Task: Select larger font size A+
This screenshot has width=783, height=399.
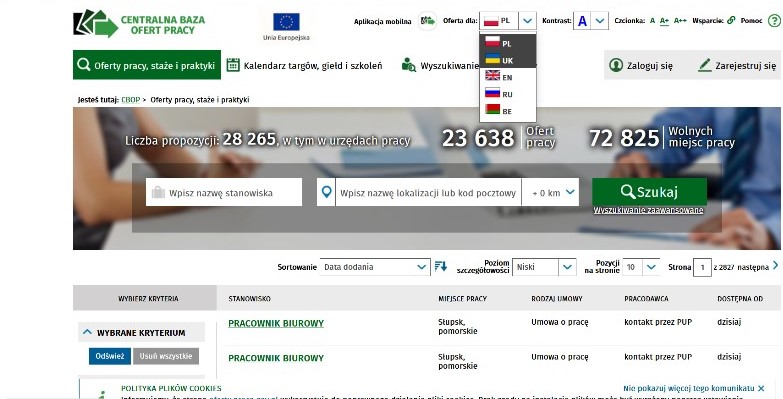Action: click(x=664, y=20)
